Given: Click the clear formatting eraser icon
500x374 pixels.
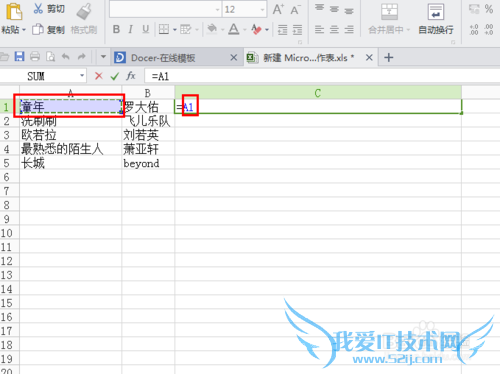Looking at the screenshot, I should click(x=256, y=29).
